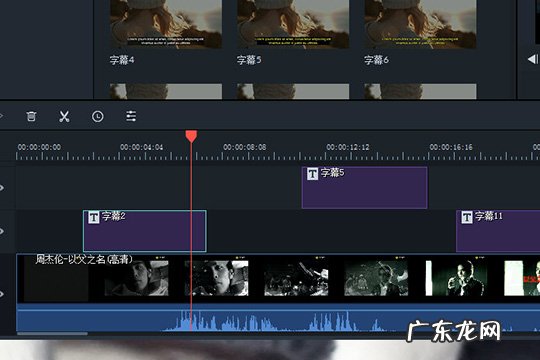Open the clock duration tool
Image resolution: width=540 pixels, height=360 pixels.
(97, 116)
